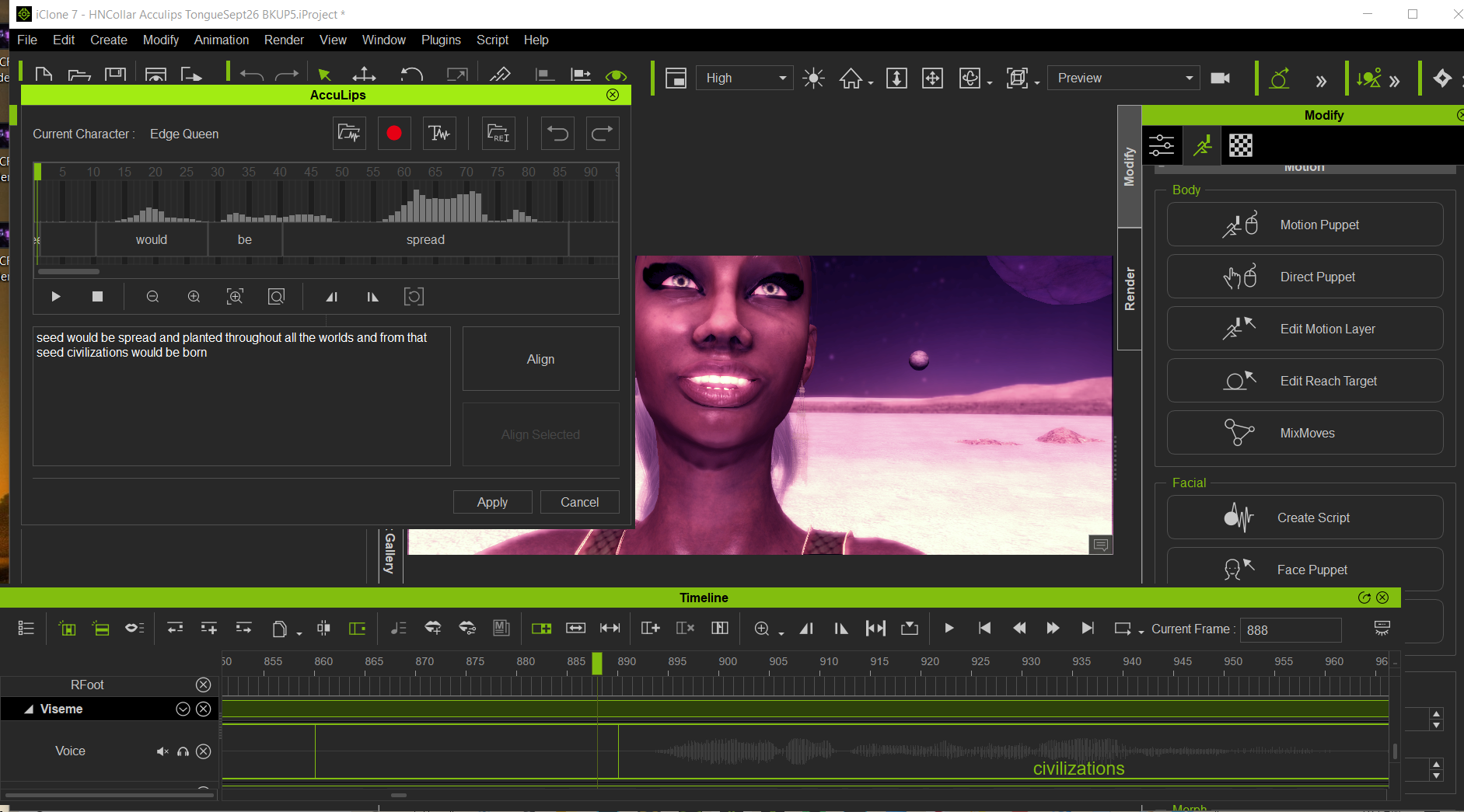Switch to the Modify panel settings sliders tab
This screenshot has width=1464, height=812.
tap(1162, 145)
